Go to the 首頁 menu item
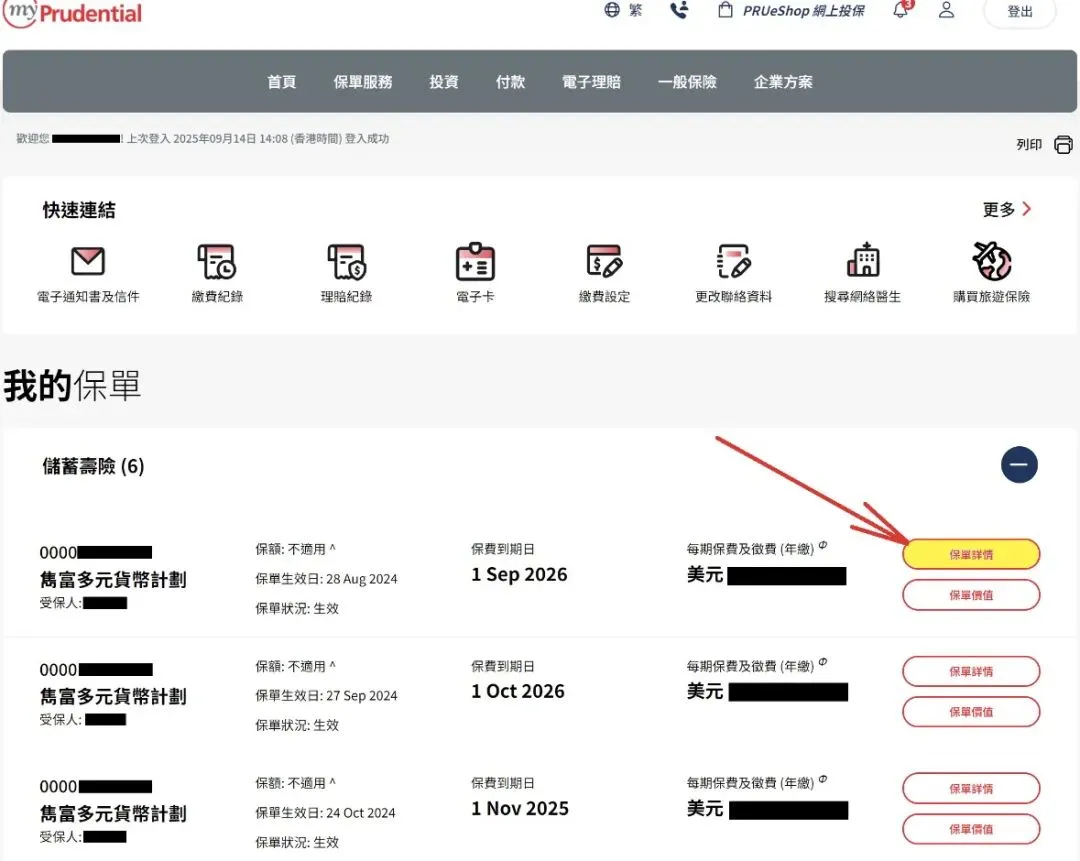The image size is (1080, 861). (x=282, y=82)
